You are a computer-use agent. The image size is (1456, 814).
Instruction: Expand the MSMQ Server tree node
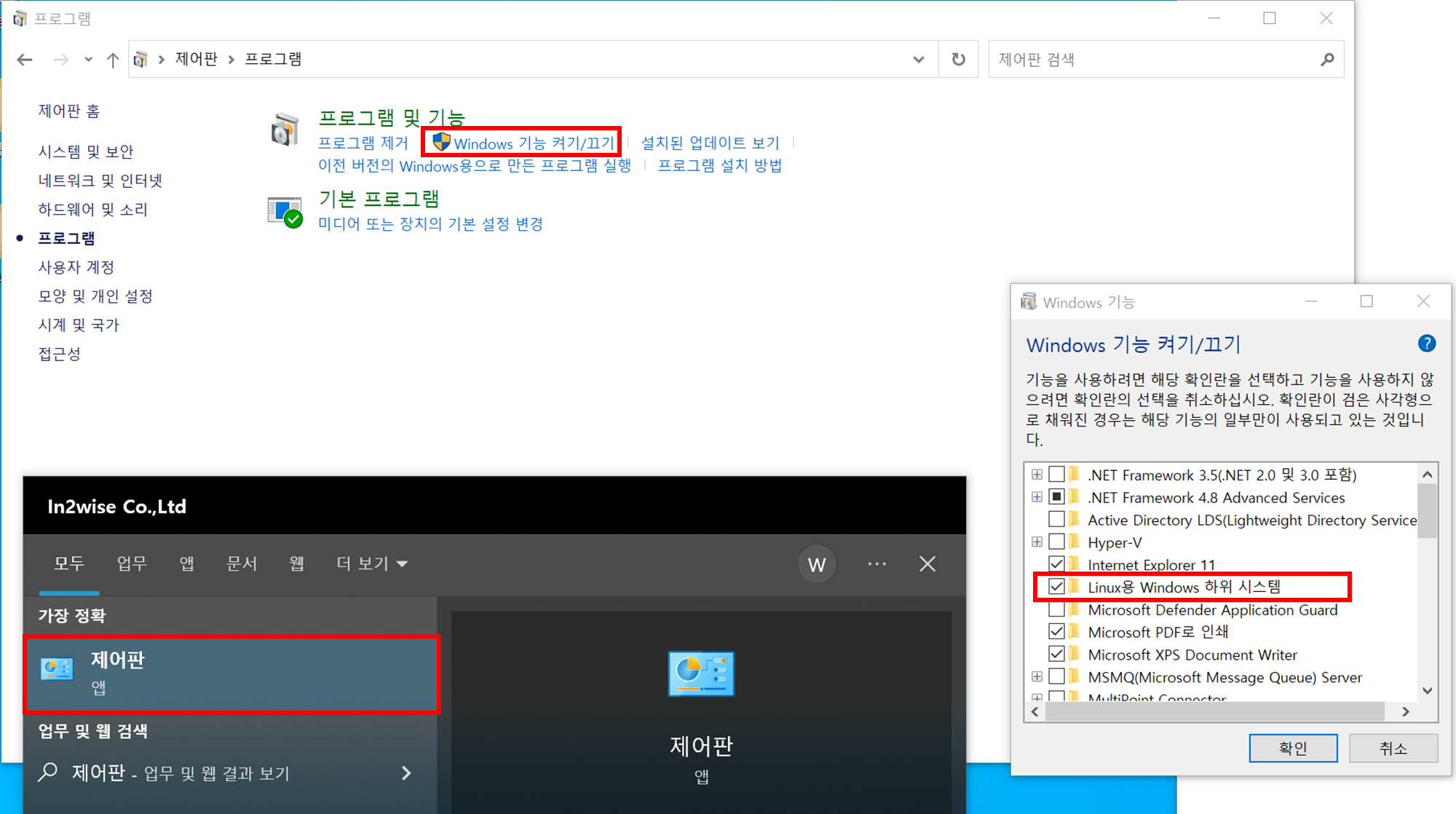[1037, 677]
